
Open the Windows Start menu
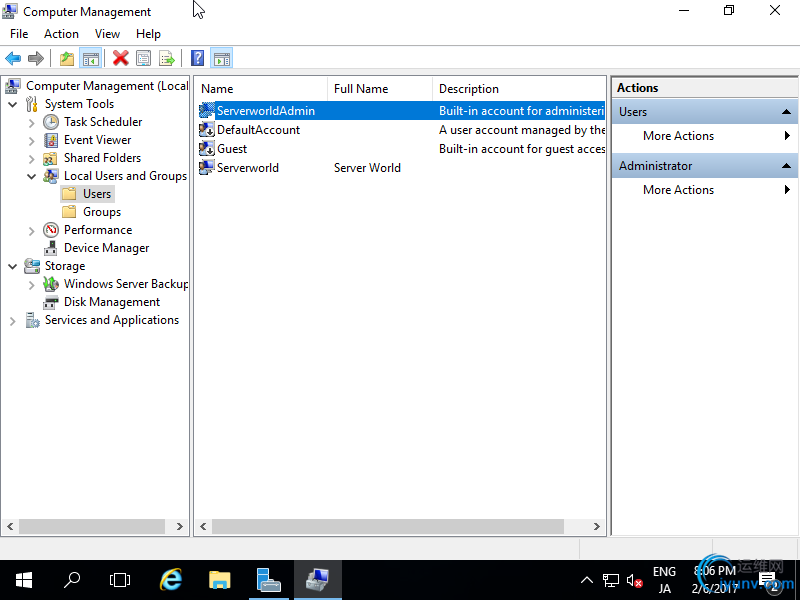coord(24,580)
